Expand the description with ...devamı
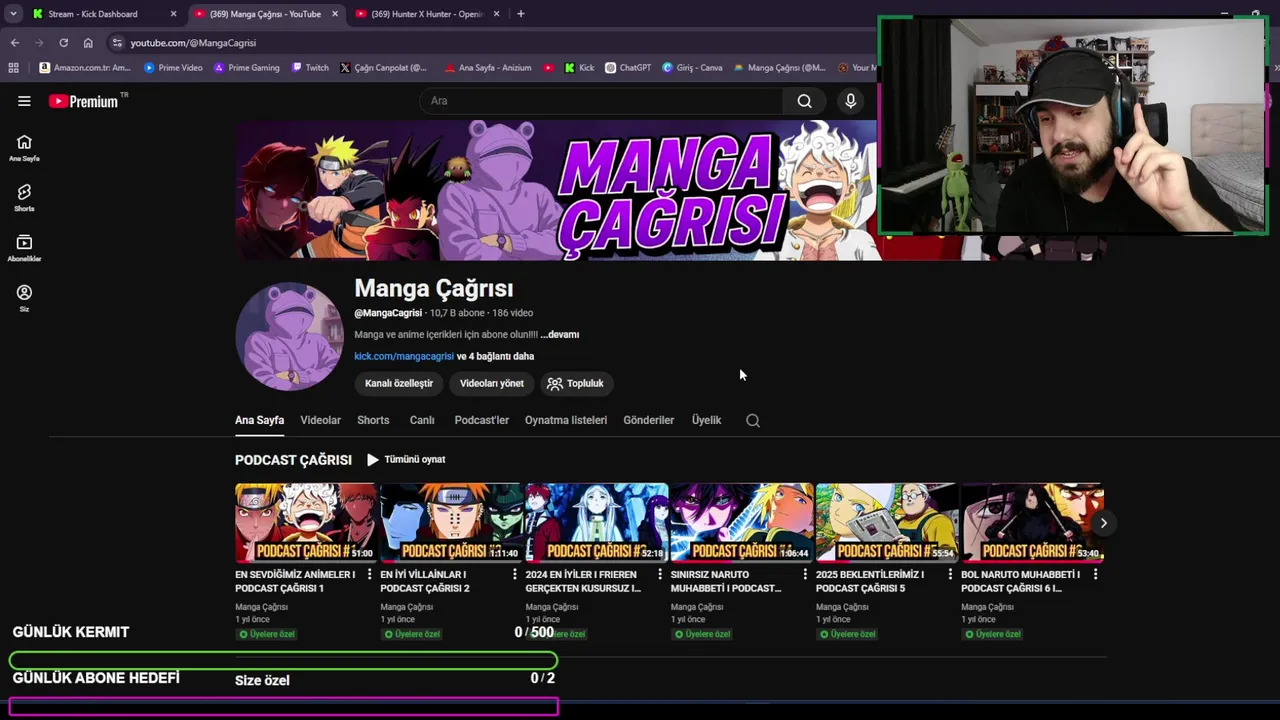Viewport: 1280px width, 720px height. (560, 335)
